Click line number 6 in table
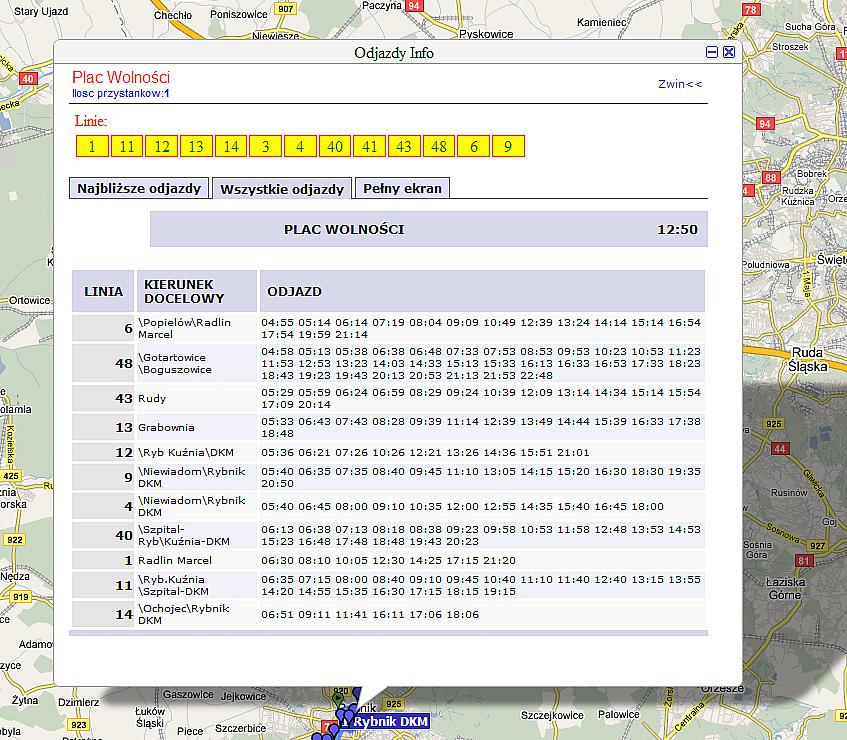The image size is (847, 740). tap(128, 328)
